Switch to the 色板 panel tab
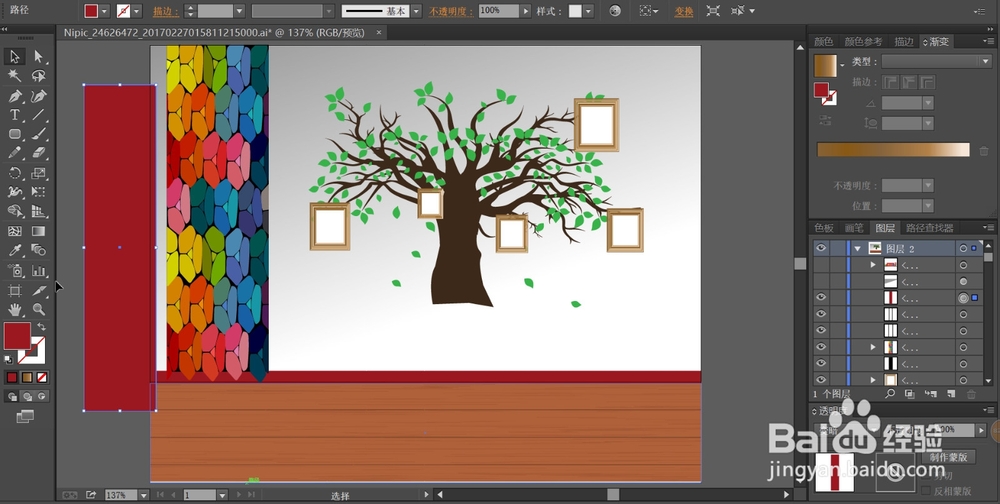This screenshot has height=504, width=1000. point(823,228)
